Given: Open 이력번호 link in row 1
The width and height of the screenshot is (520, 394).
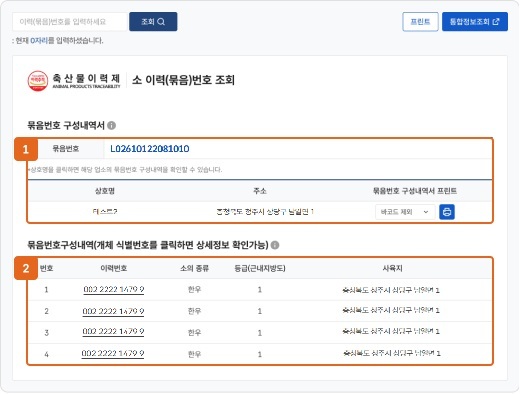Looking at the screenshot, I should click(x=114, y=289).
